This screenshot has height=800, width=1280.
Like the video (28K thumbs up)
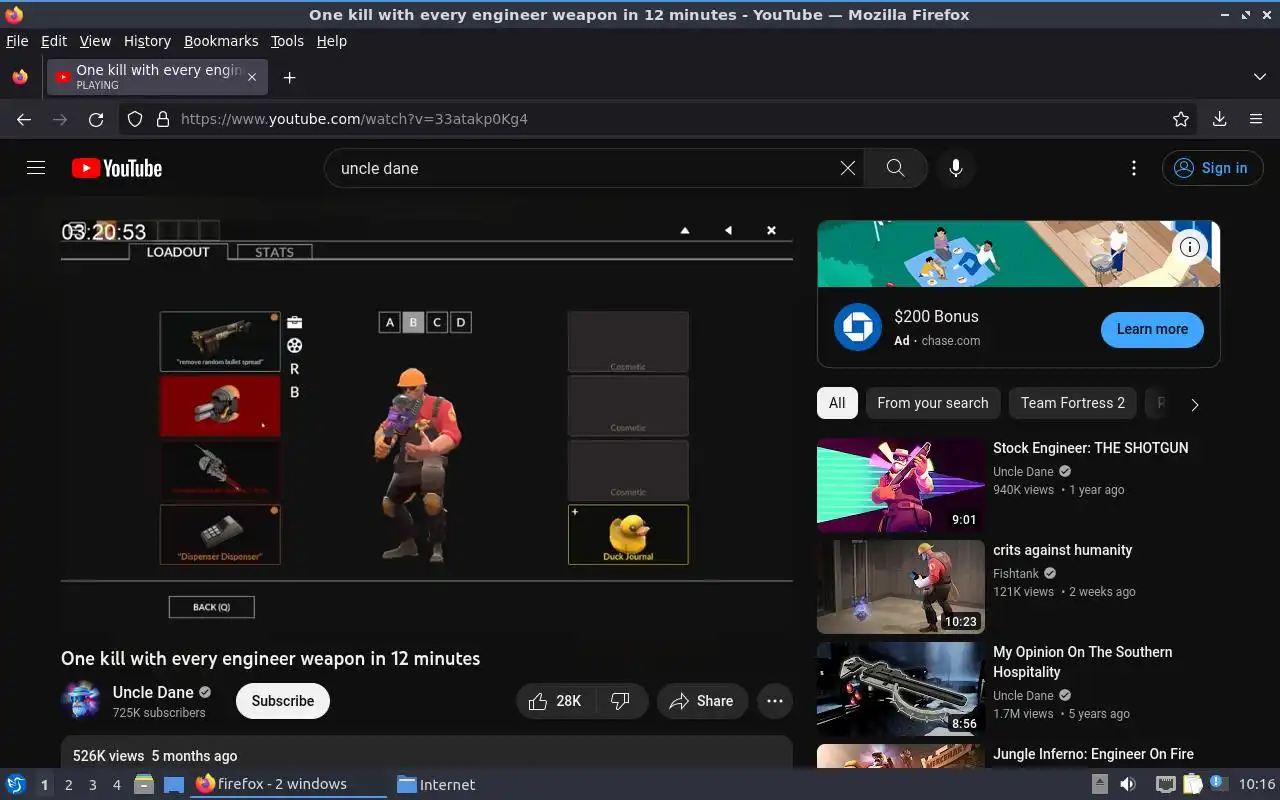[556, 701]
